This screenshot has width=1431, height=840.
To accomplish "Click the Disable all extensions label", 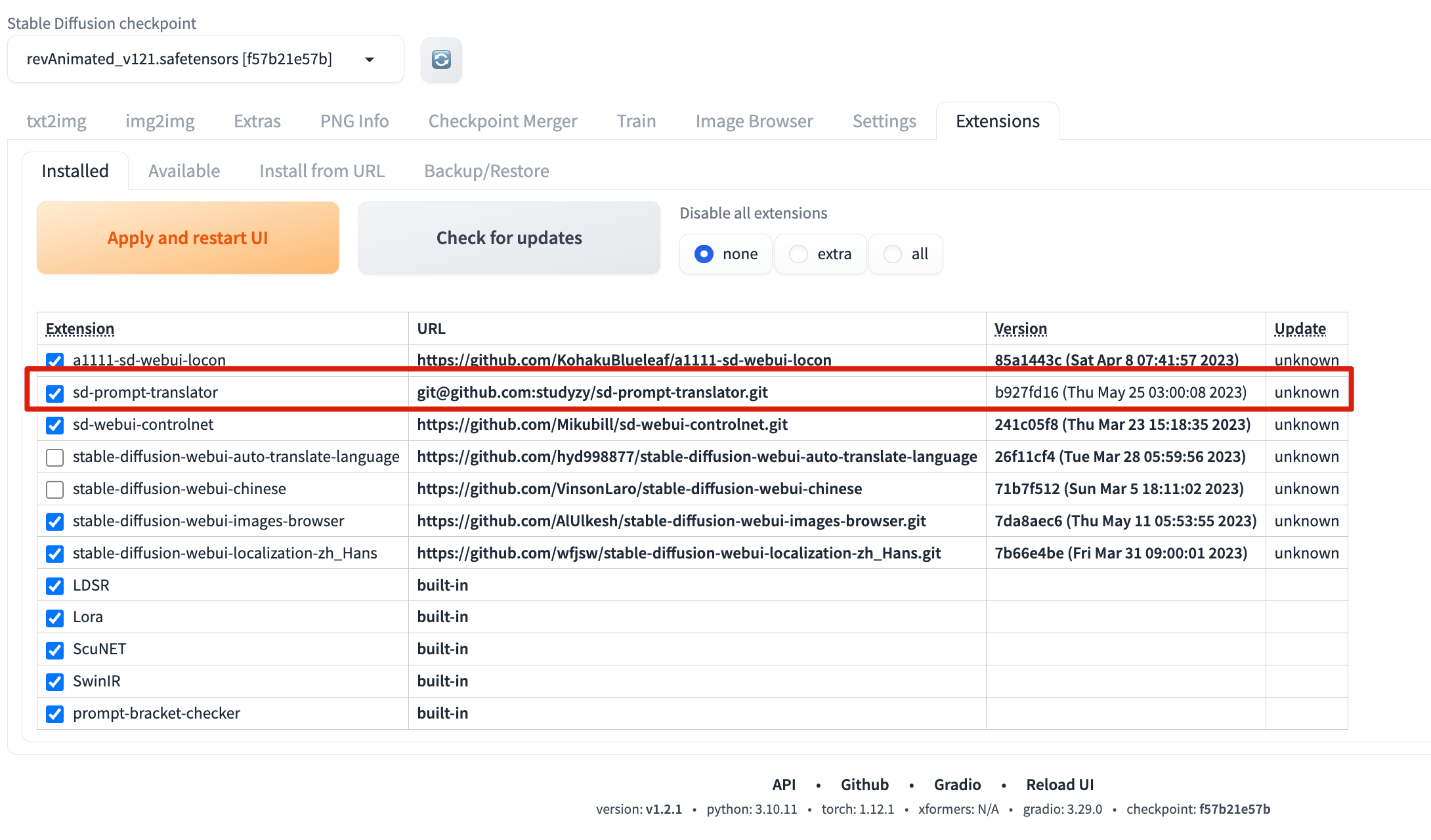I will click(754, 213).
